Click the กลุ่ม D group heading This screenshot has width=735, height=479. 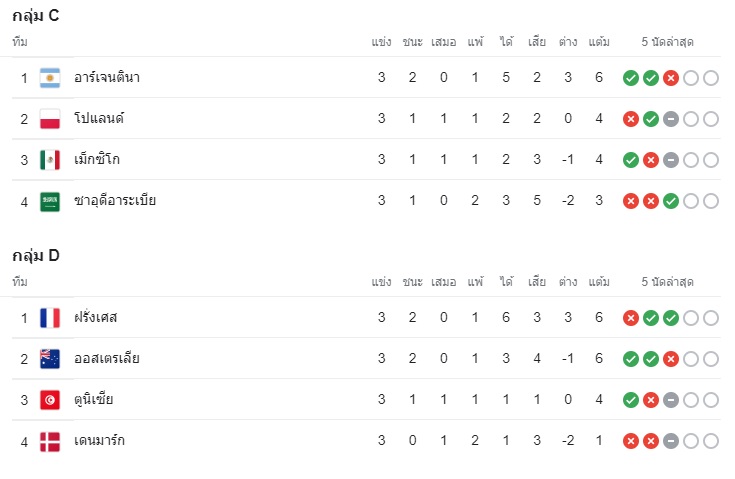click(36, 255)
